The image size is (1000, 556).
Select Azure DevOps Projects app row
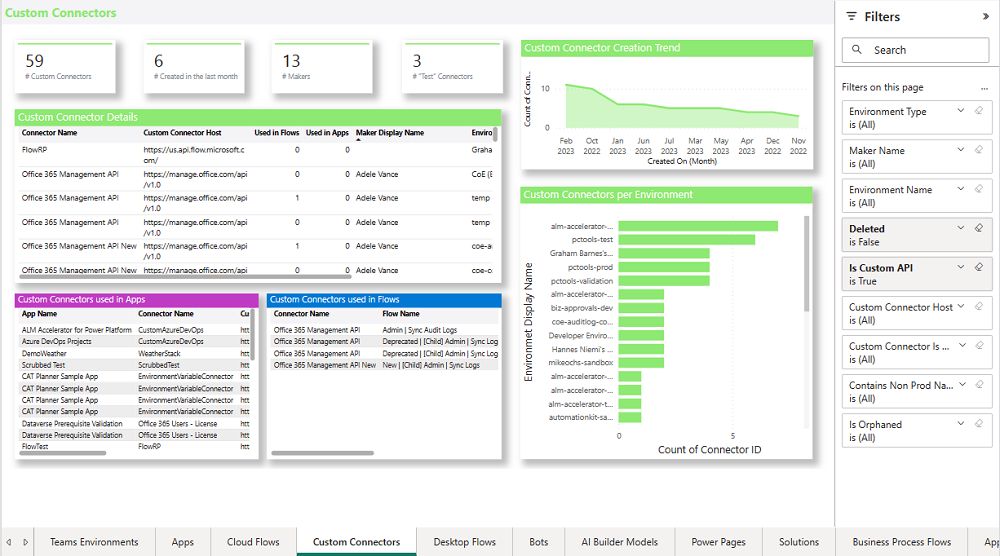(135, 342)
